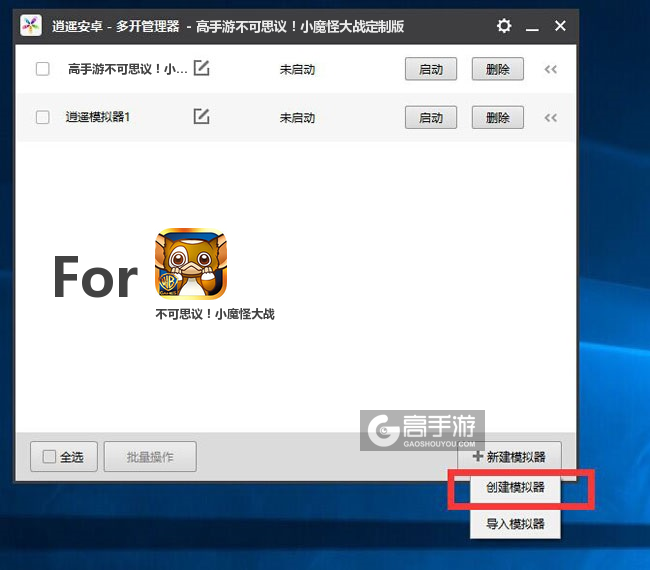Image resolution: width=650 pixels, height=570 pixels.
Task: Tick checkbox for 逍遥模拟器1
Action: pyautogui.click(x=43, y=117)
